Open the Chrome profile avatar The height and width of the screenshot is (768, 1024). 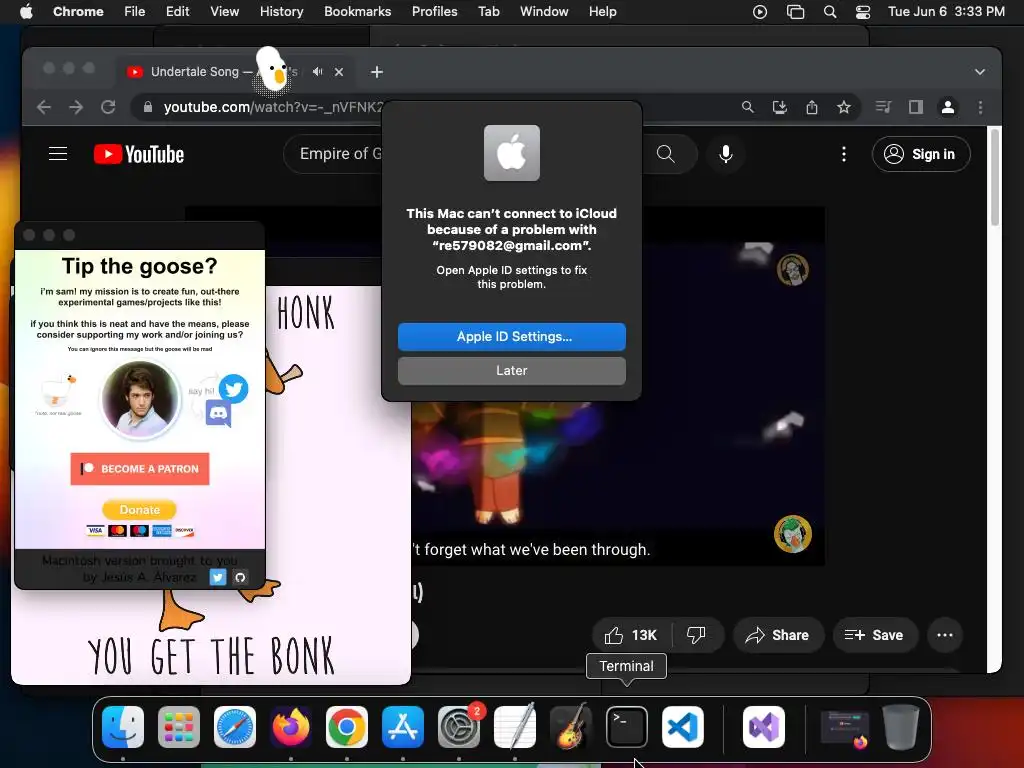pos(948,107)
